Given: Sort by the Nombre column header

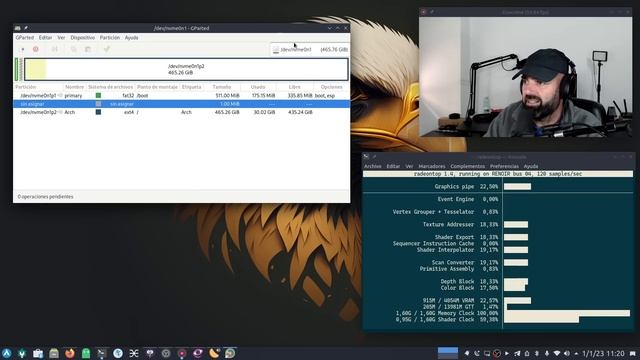Looking at the screenshot, I should coord(74,87).
